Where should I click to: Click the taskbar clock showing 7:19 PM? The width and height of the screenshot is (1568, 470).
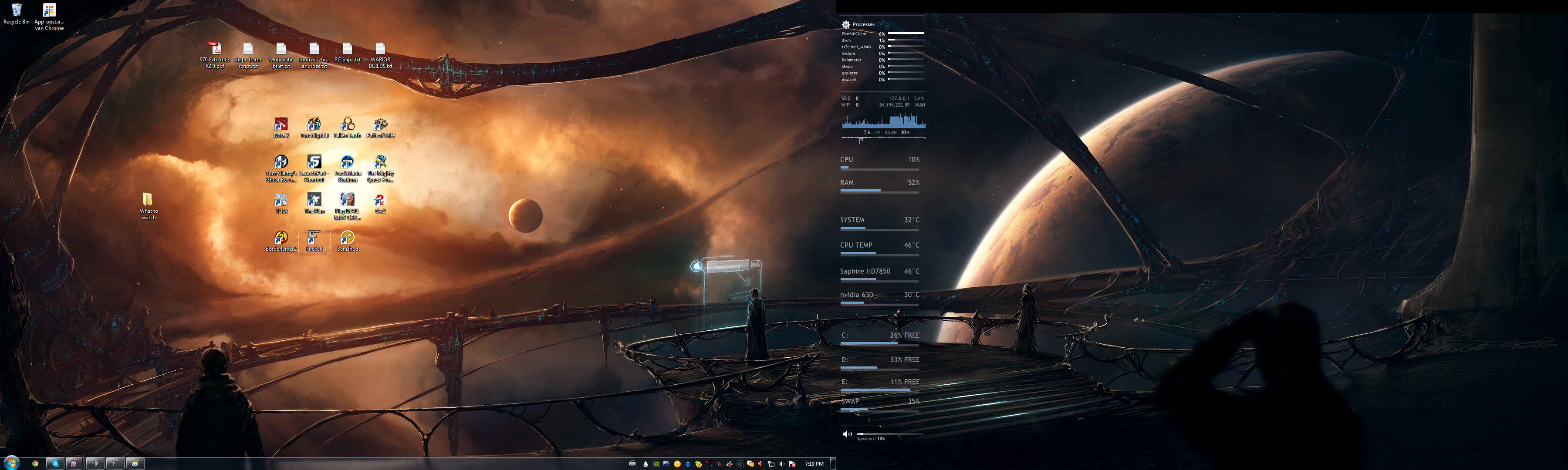pyautogui.click(x=814, y=464)
